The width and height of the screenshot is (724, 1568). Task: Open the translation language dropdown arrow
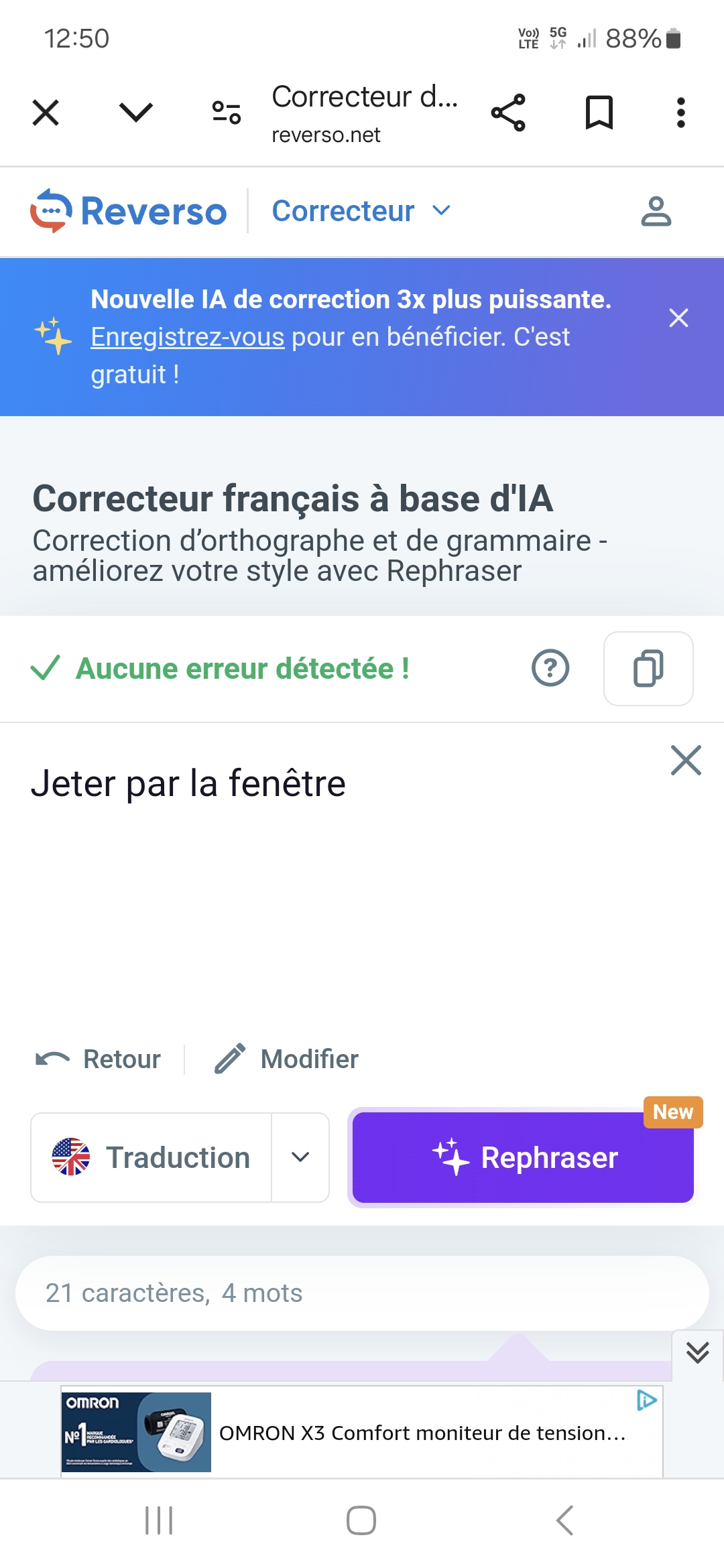300,1157
